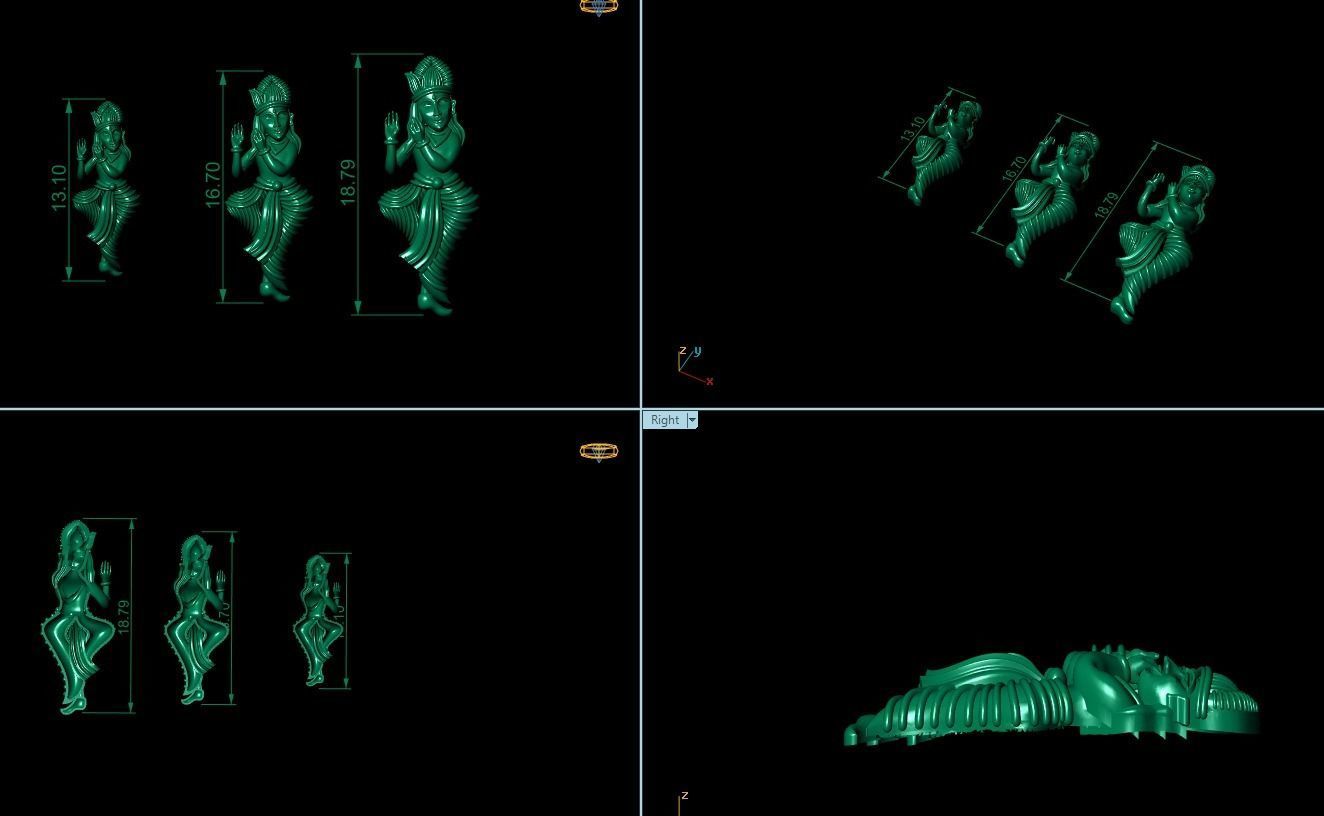The height and width of the screenshot is (816, 1324).
Task: Click the orange ring icon in bottom-left viewport
Action: pyautogui.click(x=598, y=452)
